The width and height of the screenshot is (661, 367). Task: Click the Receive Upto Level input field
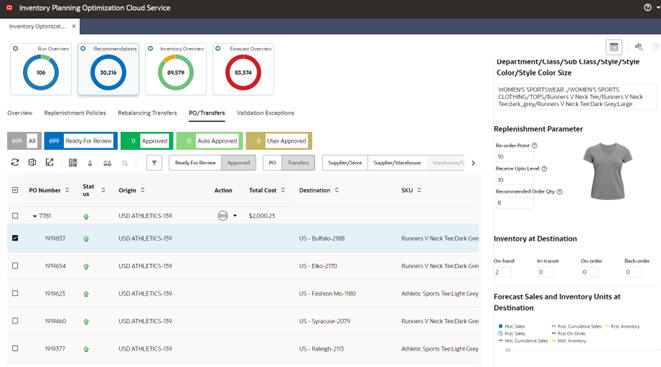[x=514, y=180]
